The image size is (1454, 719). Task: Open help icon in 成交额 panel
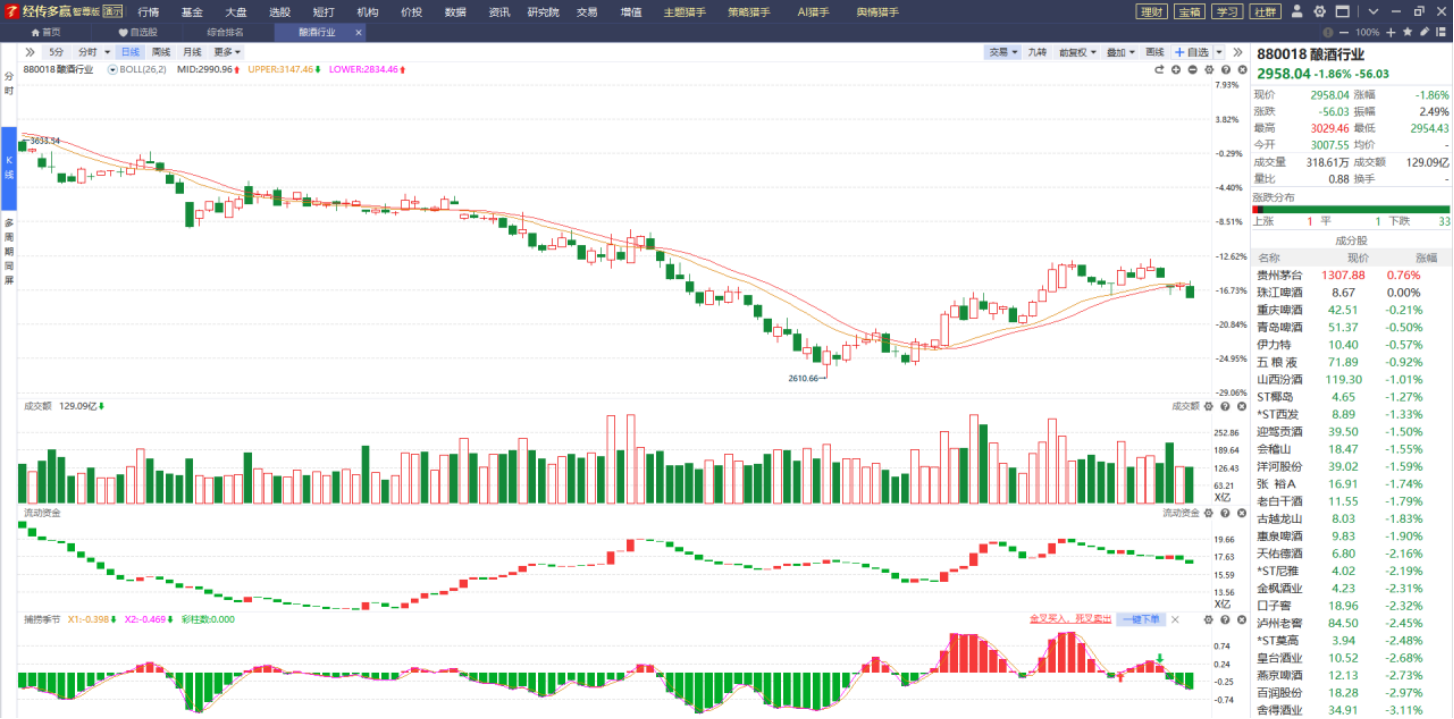(1224, 406)
